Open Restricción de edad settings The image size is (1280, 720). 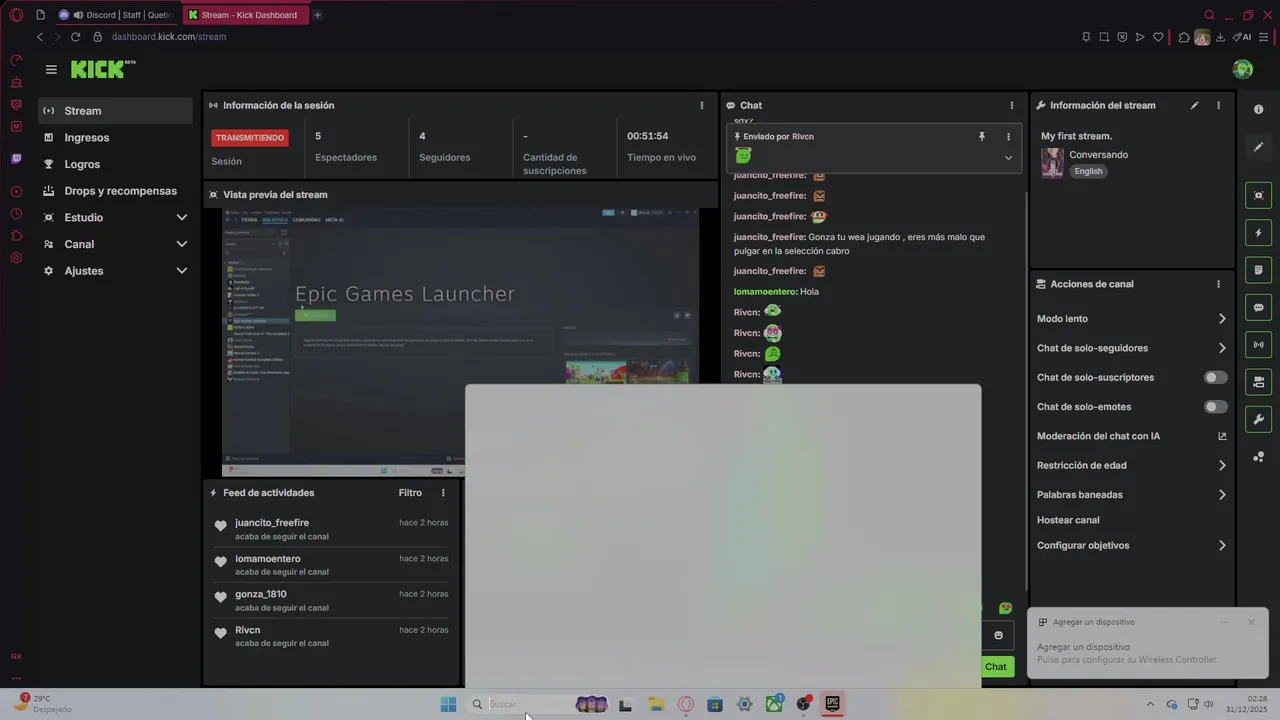(x=1132, y=465)
